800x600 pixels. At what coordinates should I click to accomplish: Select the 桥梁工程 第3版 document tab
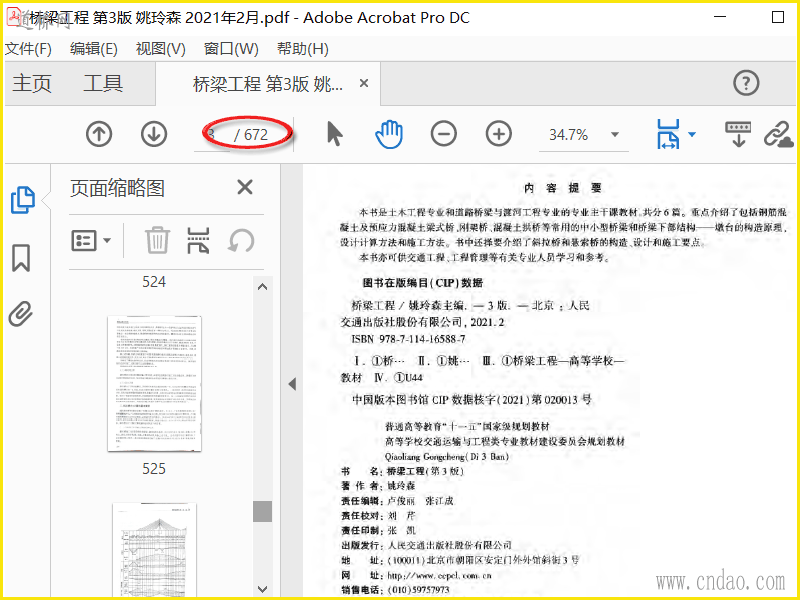pyautogui.click(x=267, y=84)
